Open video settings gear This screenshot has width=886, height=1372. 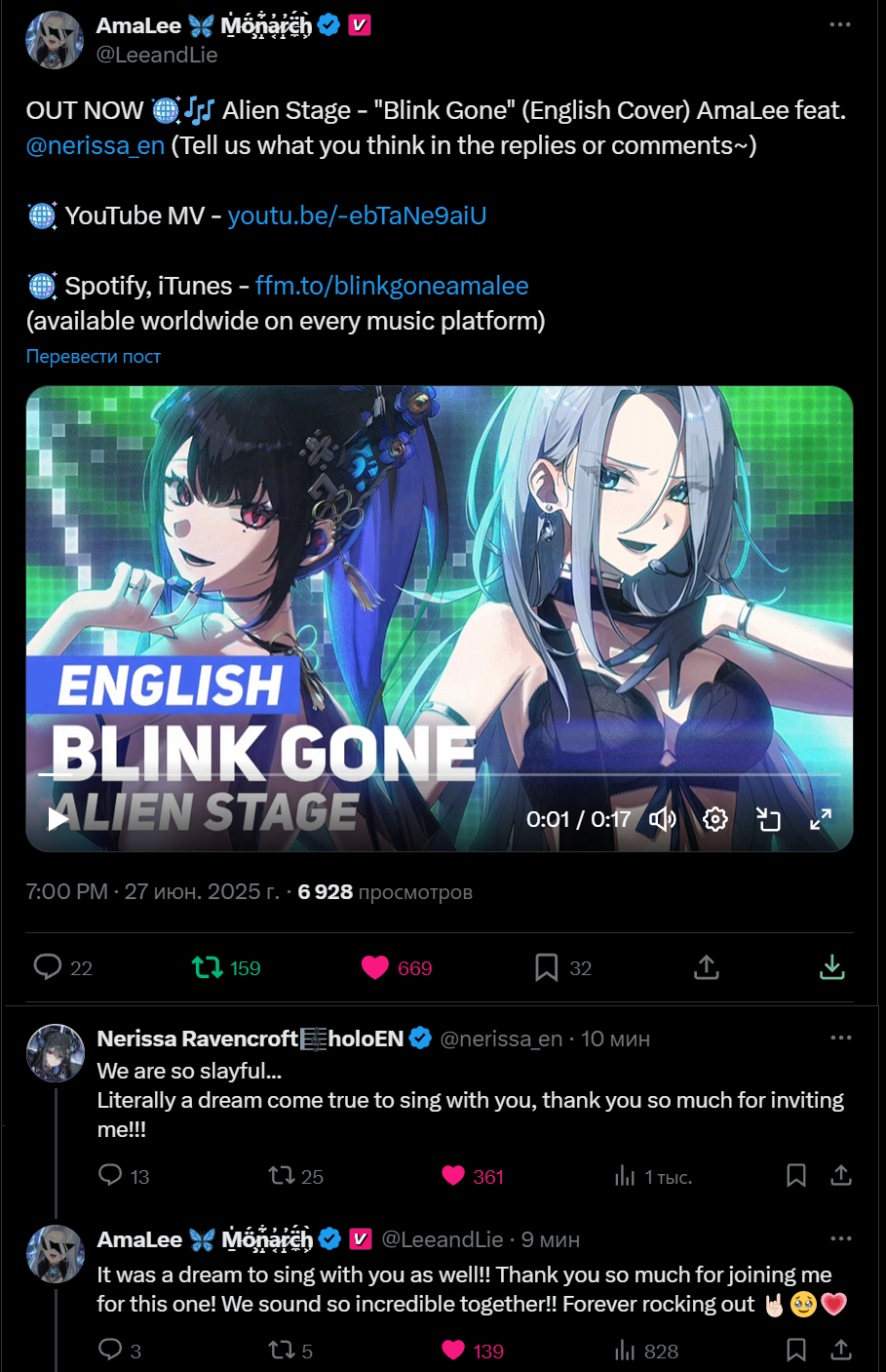click(715, 819)
